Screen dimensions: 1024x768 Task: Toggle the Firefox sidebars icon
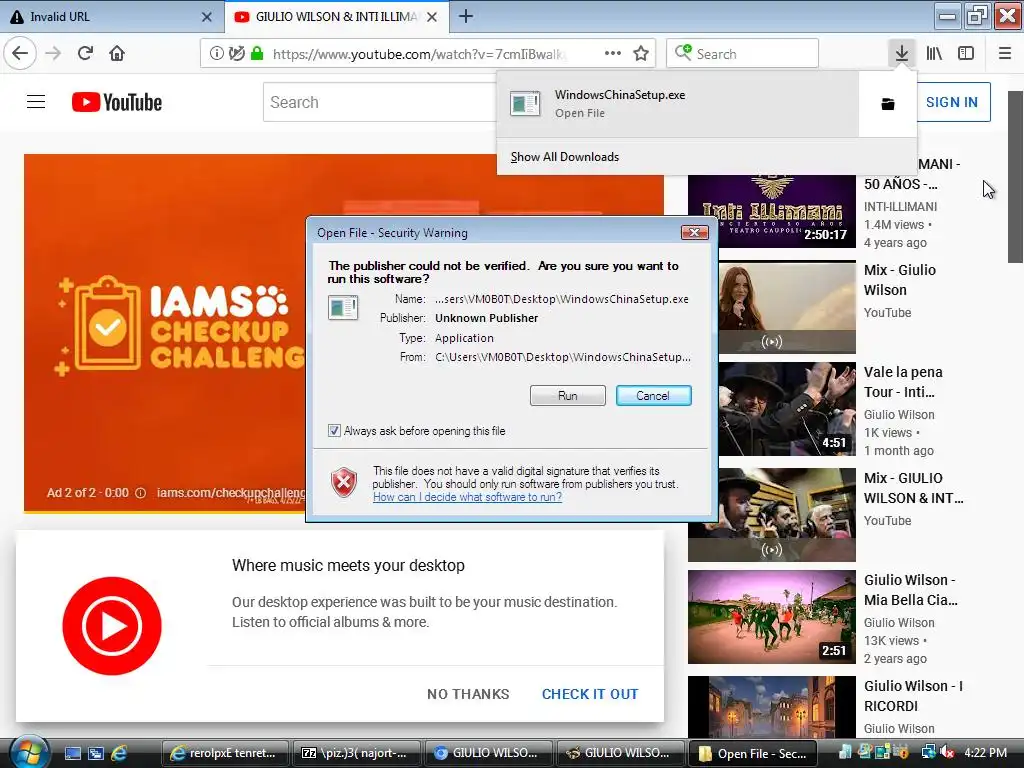point(966,53)
